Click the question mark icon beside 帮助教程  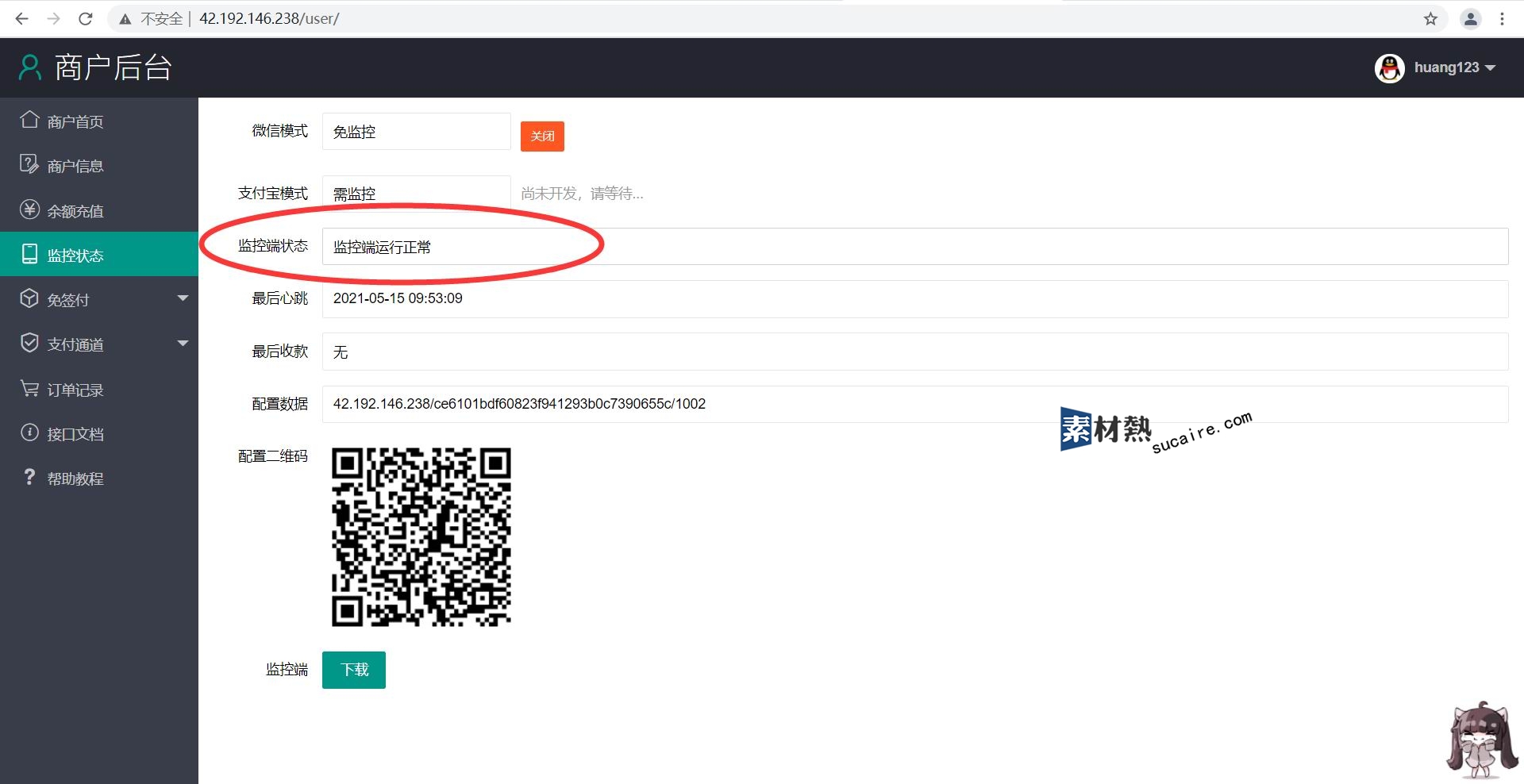(x=29, y=477)
